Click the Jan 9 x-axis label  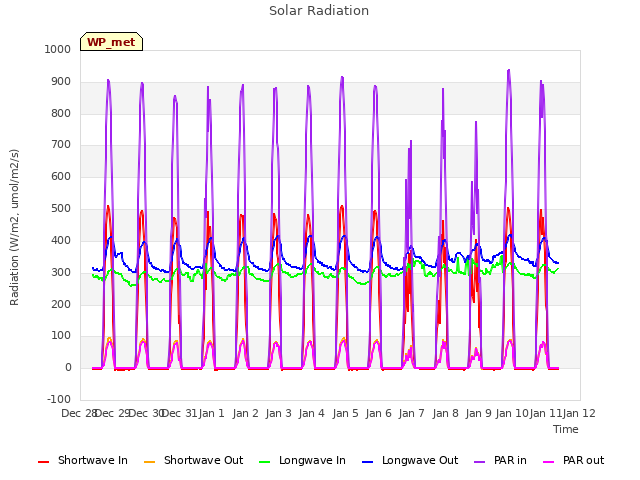click(478, 413)
